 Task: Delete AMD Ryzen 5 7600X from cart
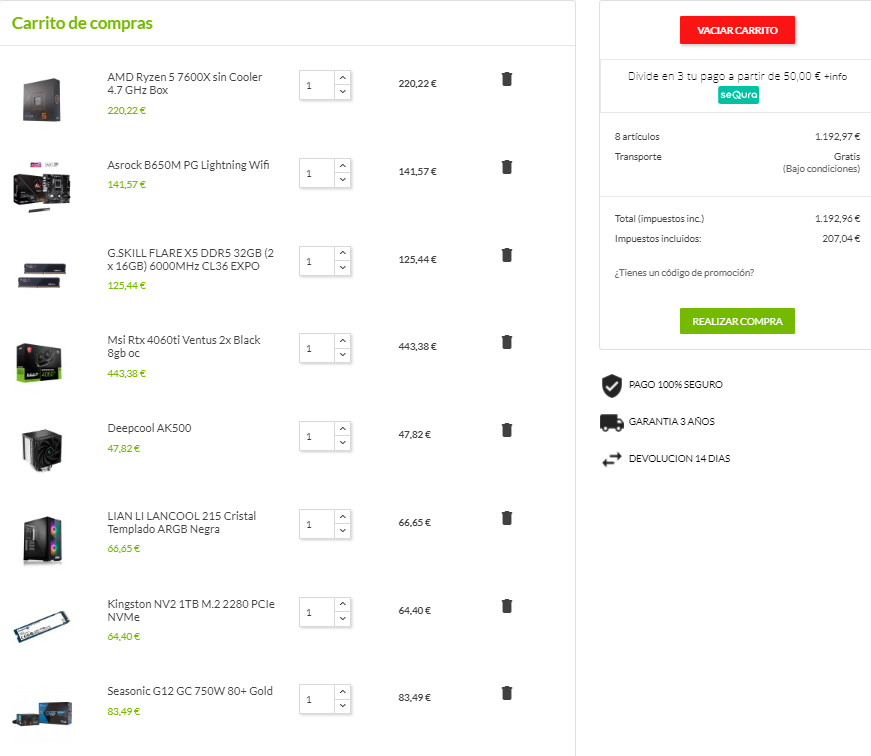pos(507,79)
